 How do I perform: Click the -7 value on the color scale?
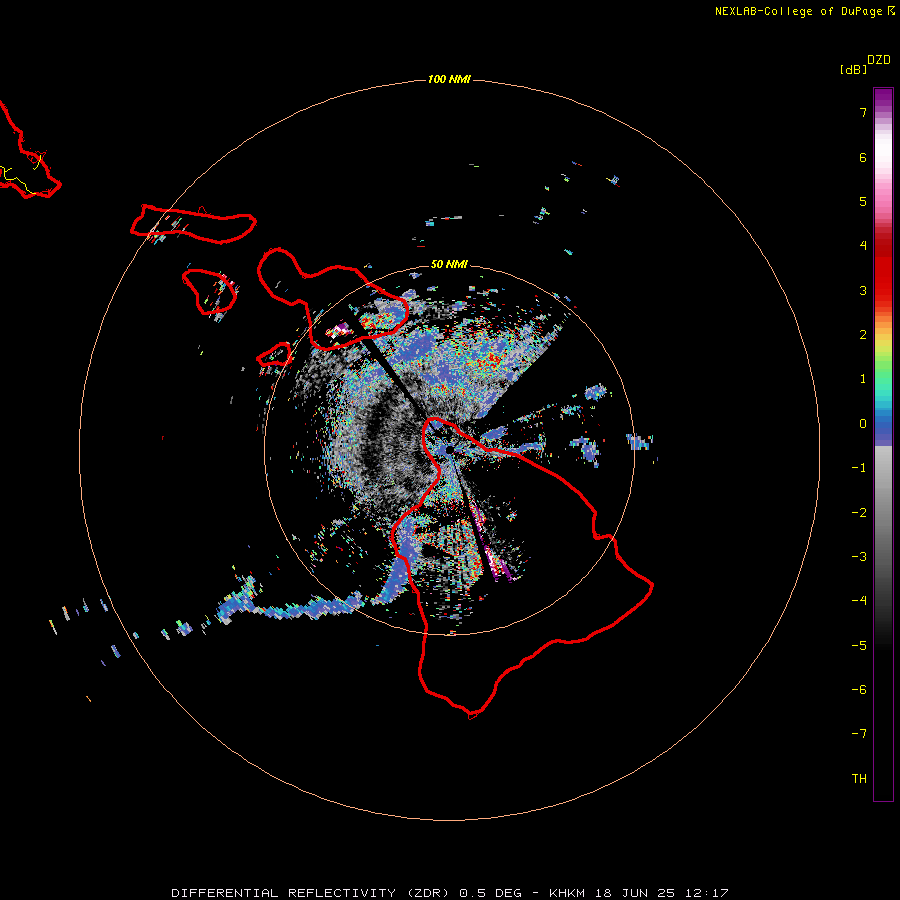tap(859, 734)
